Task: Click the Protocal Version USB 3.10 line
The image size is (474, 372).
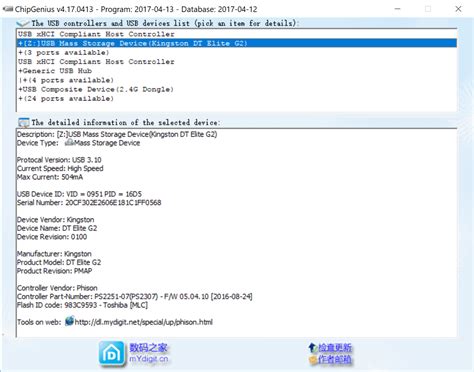Action: coord(59,160)
